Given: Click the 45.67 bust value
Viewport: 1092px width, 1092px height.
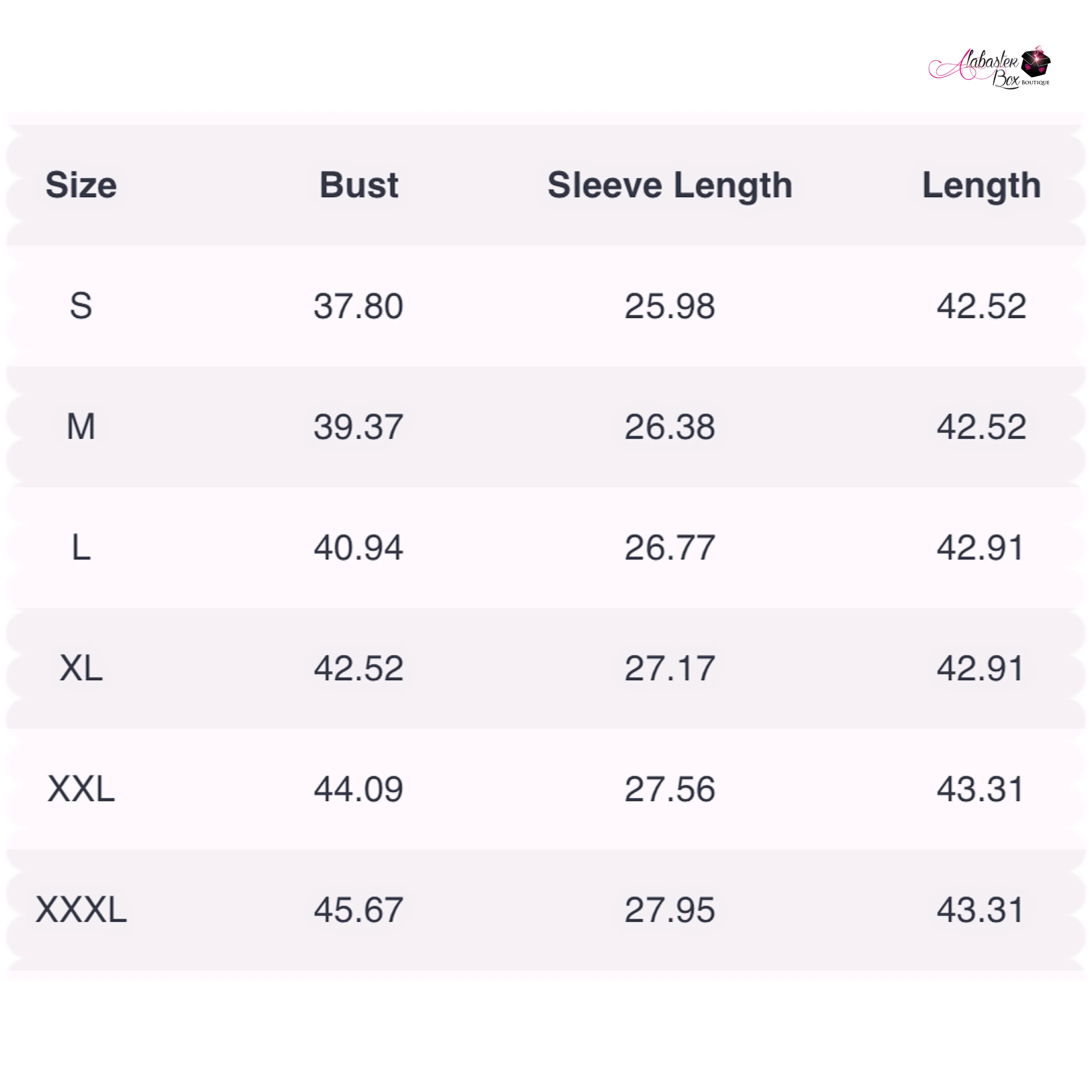Looking at the screenshot, I should [359, 910].
